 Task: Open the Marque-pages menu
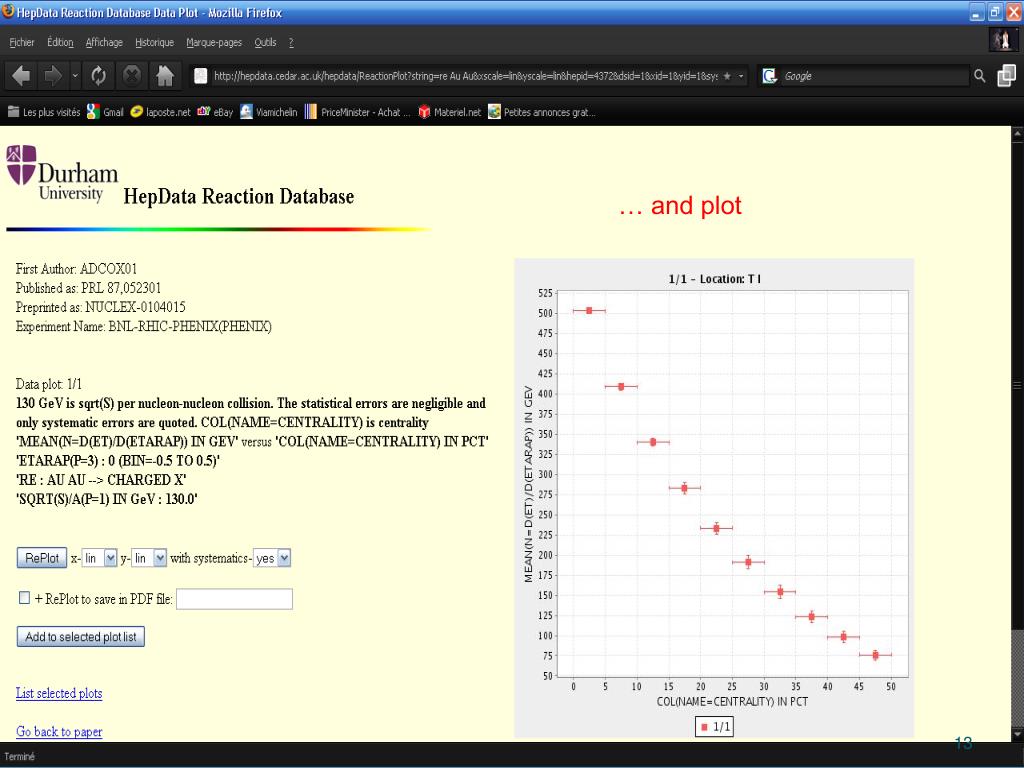[x=214, y=42]
